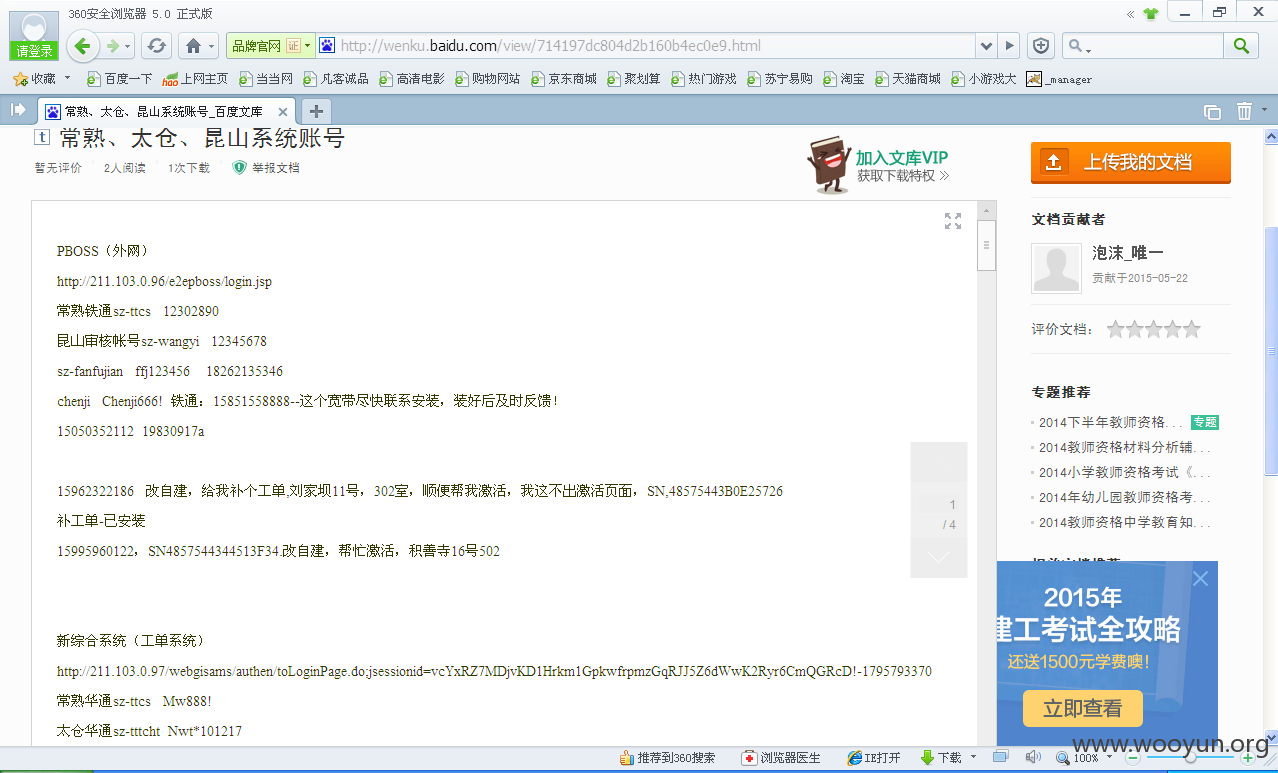Viewport: 1278px width, 773px height.
Task: Open the 收藏 favorites star menu
Action: point(35,79)
